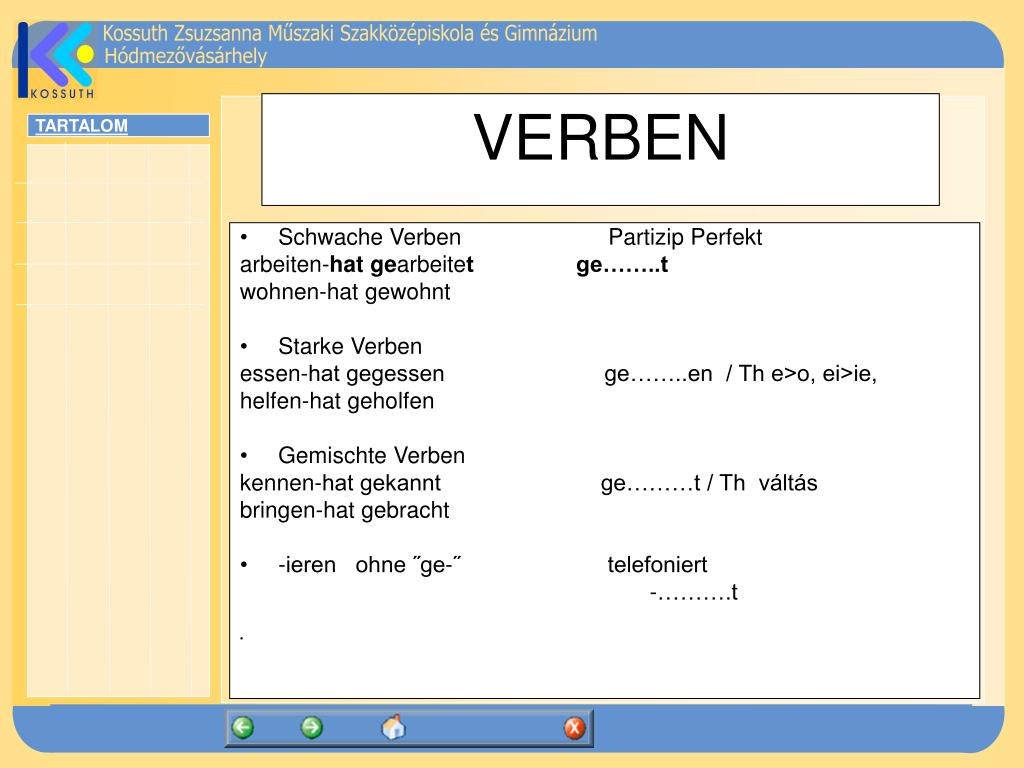
Task: Click the VERBEN title box
Action: 600,150
